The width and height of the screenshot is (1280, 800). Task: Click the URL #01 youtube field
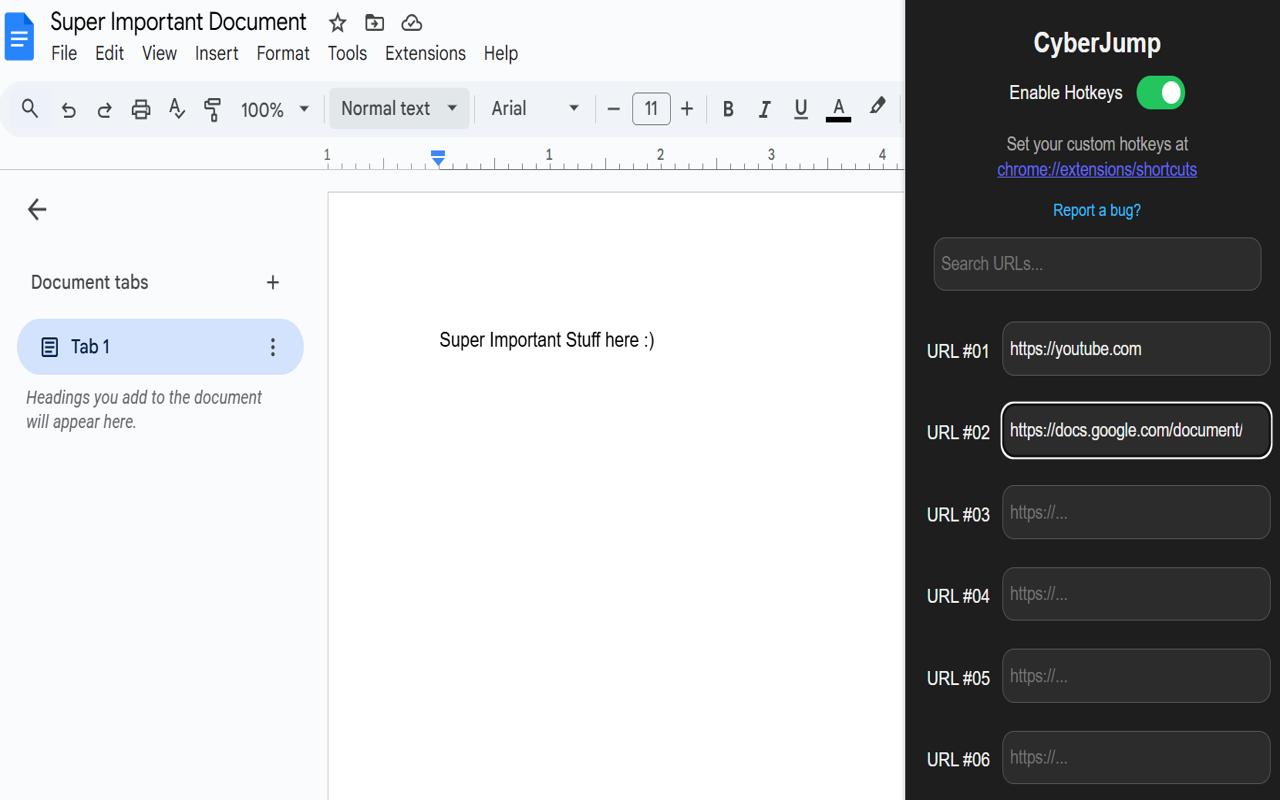click(1136, 349)
